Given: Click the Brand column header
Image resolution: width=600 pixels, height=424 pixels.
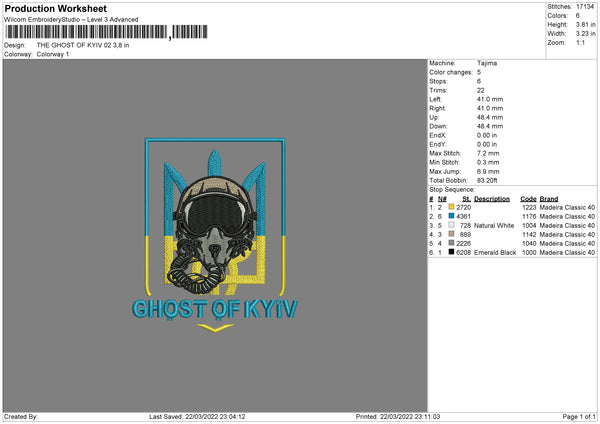Looking at the screenshot, I should (549, 199).
